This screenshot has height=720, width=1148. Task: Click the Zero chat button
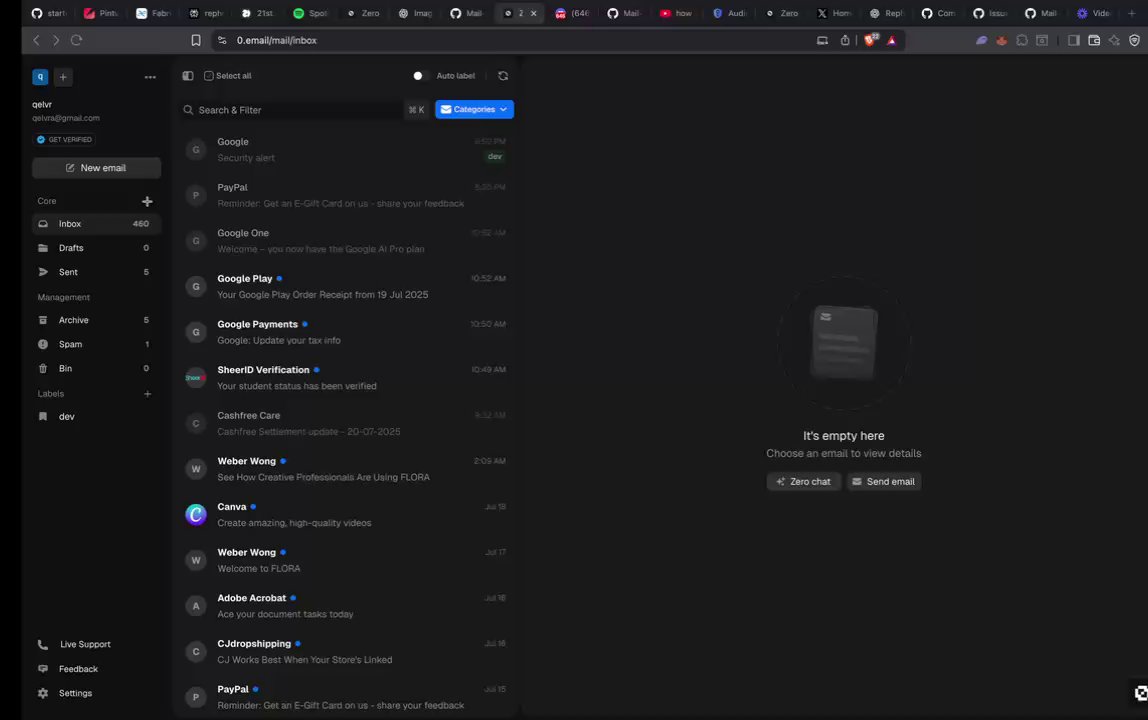(x=803, y=481)
